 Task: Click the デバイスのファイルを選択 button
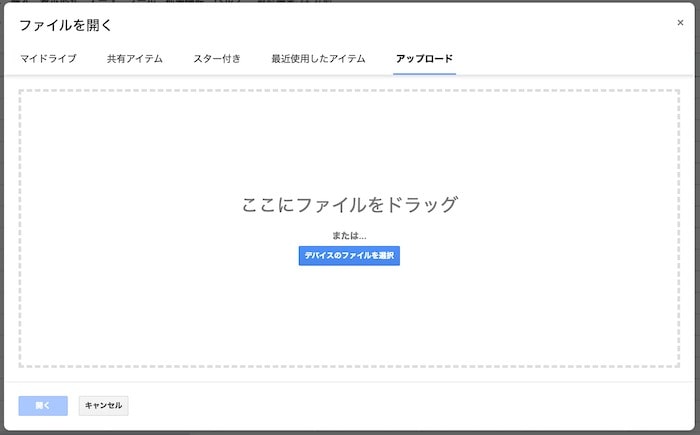[349, 255]
